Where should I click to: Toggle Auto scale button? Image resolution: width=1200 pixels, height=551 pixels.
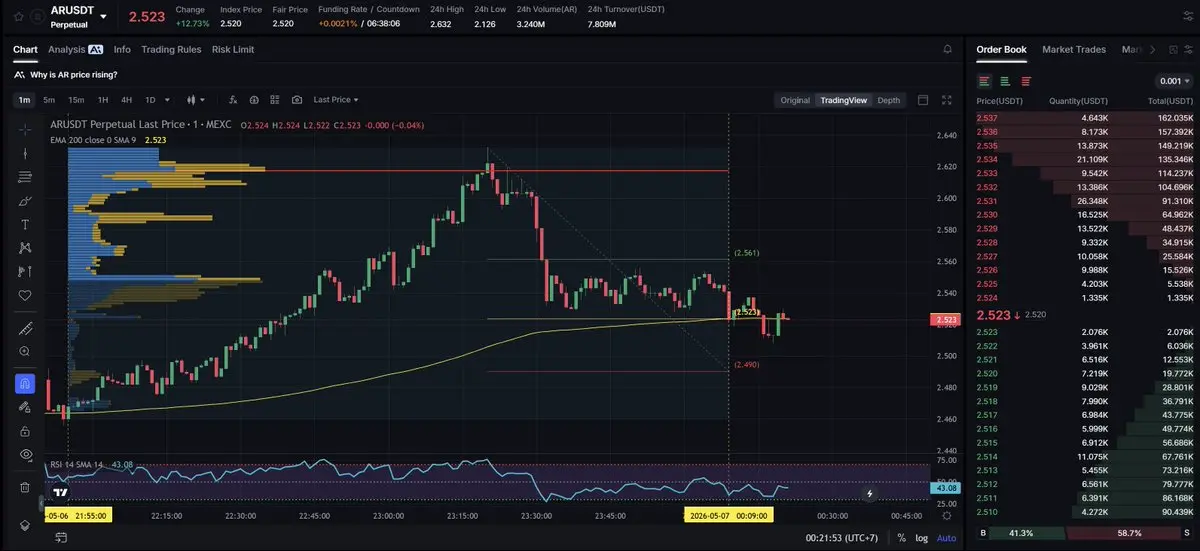[946, 538]
